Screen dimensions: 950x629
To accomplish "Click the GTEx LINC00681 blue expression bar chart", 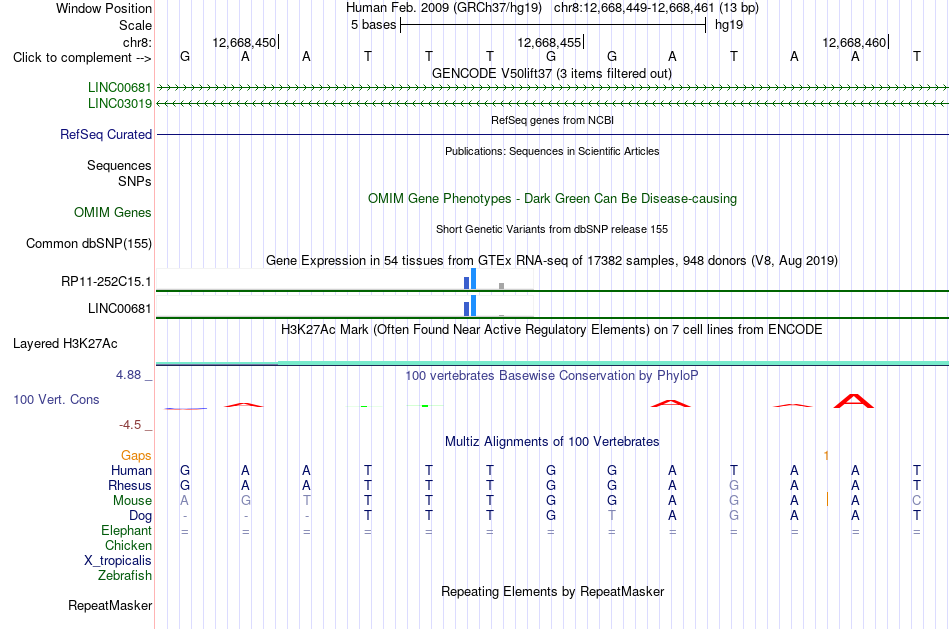I will (x=470, y=306).
